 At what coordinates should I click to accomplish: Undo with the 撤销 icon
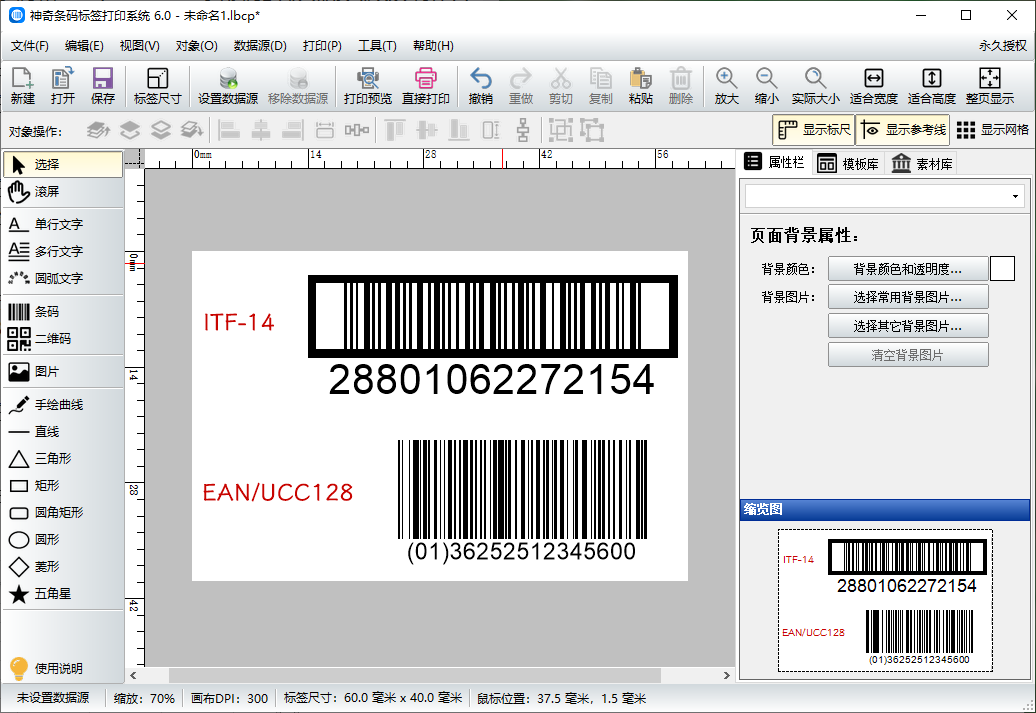point(480,86)
